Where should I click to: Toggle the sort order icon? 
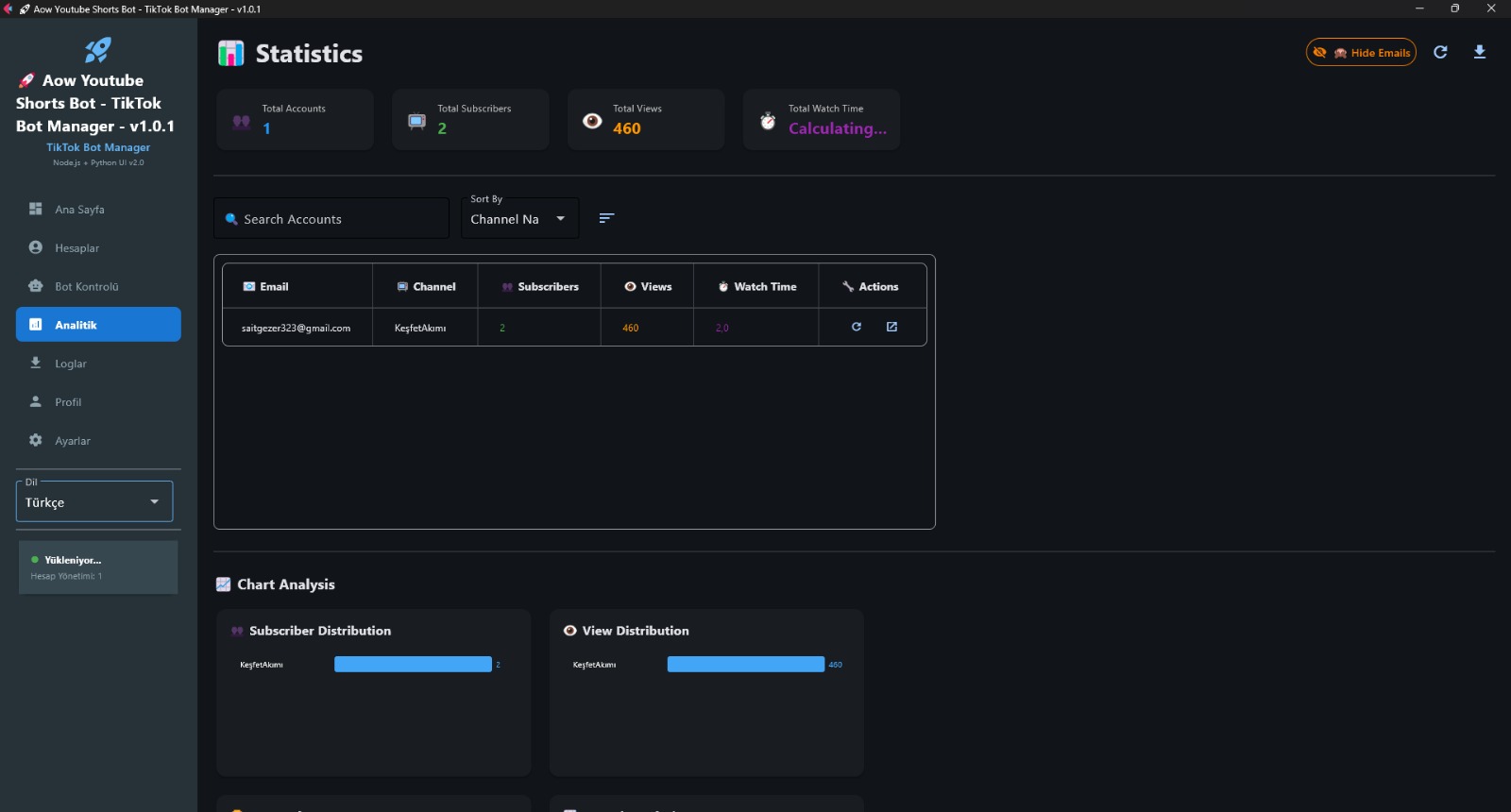[606, 218]
